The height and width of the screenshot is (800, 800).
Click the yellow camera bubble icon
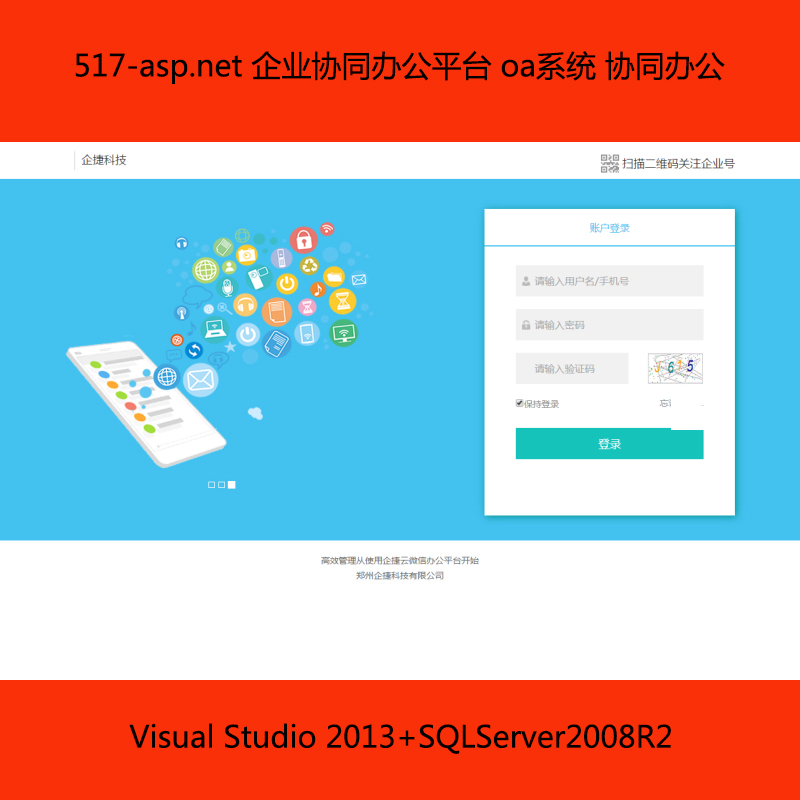pos(247,255)
